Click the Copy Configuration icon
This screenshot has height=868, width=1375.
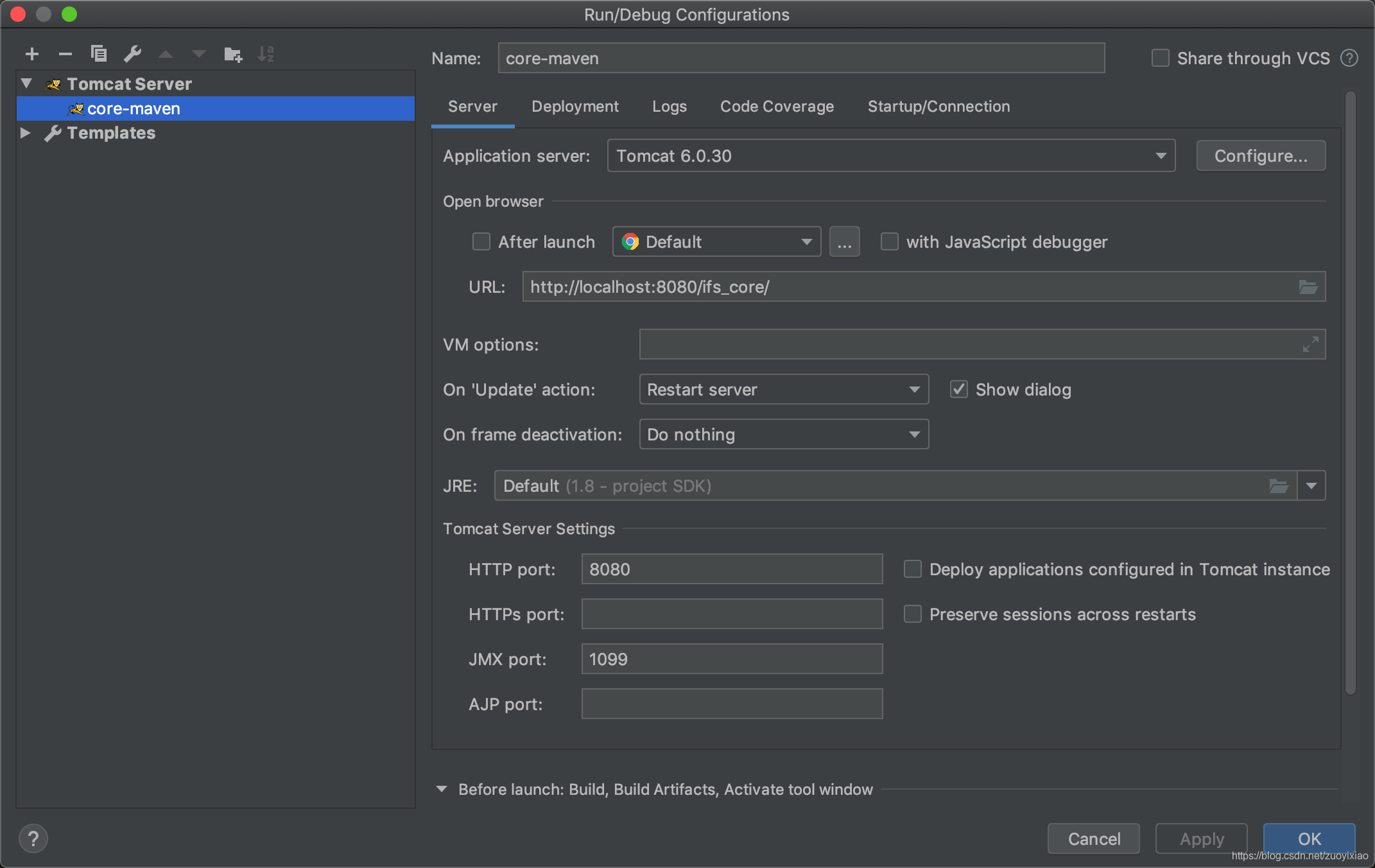pyautogui.click(x=98, y=54)
